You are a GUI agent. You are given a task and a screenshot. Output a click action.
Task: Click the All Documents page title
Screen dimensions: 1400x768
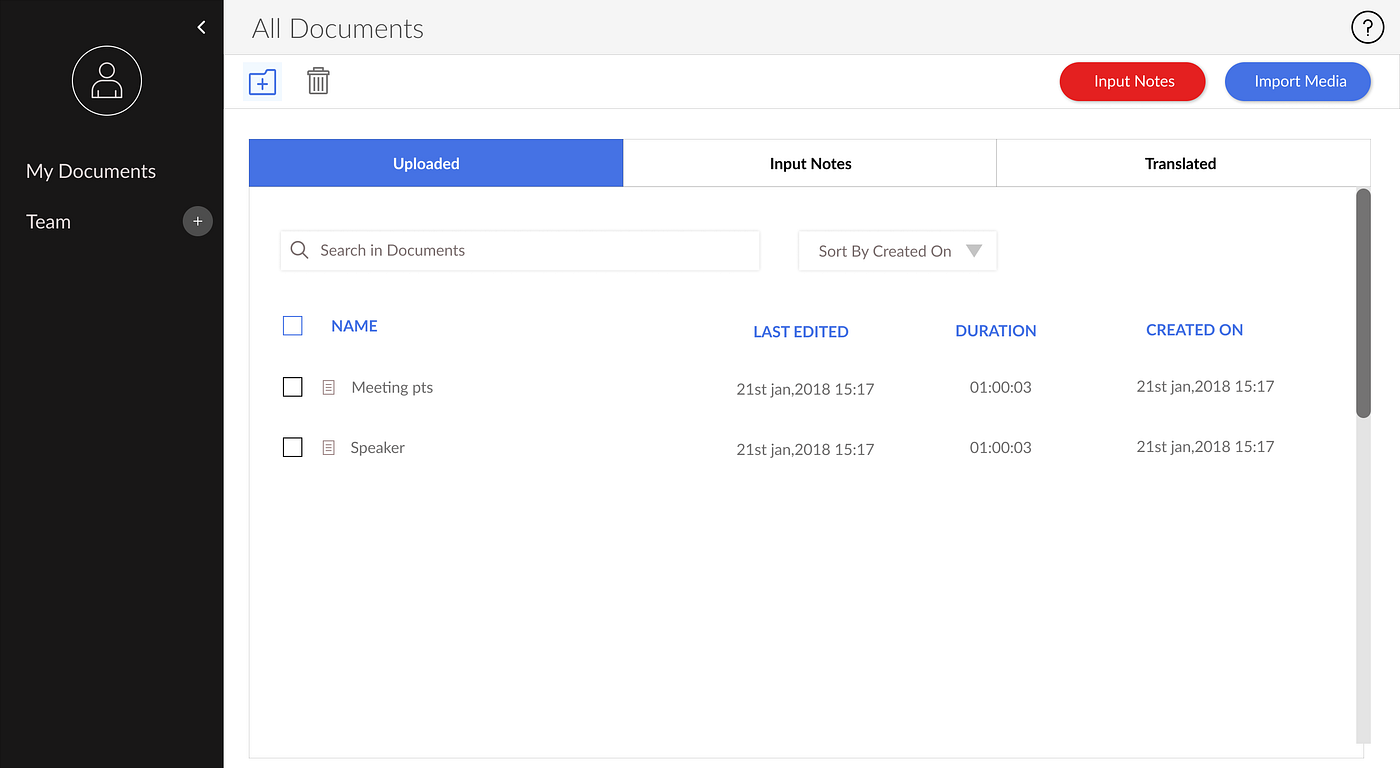[338, 29]
